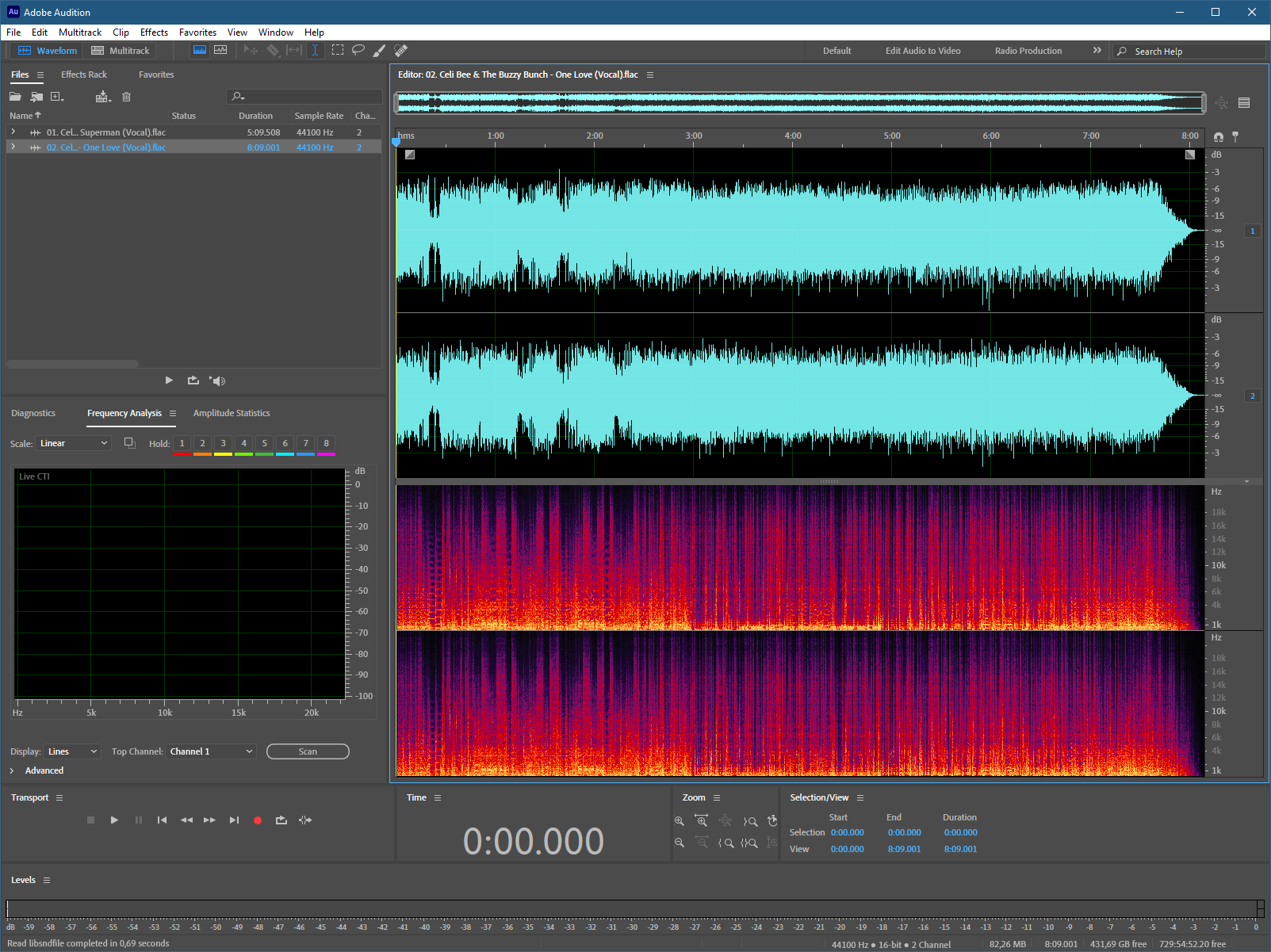Play the file preview in Files panel

pyautogui.click(x=169, y=380)
